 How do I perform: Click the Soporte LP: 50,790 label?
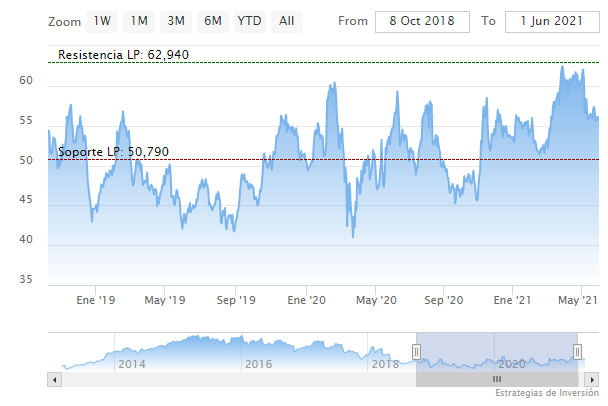click(x=113, y=151)
